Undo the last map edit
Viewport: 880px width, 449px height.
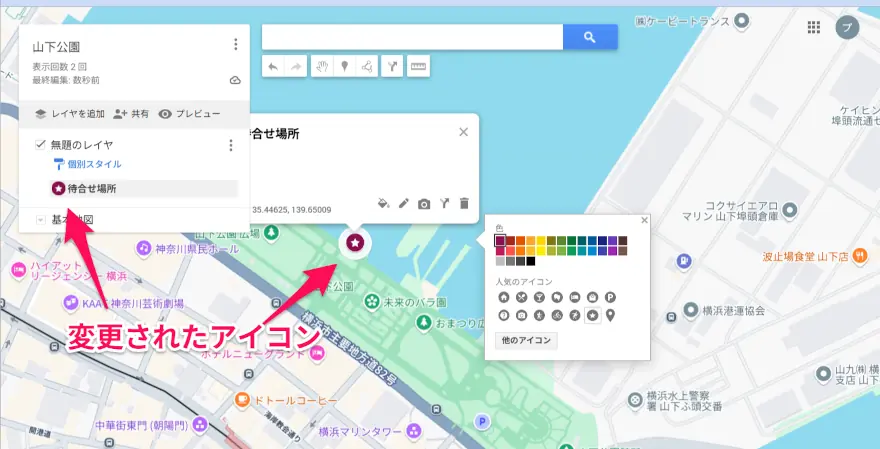click(x=273, y=66)
